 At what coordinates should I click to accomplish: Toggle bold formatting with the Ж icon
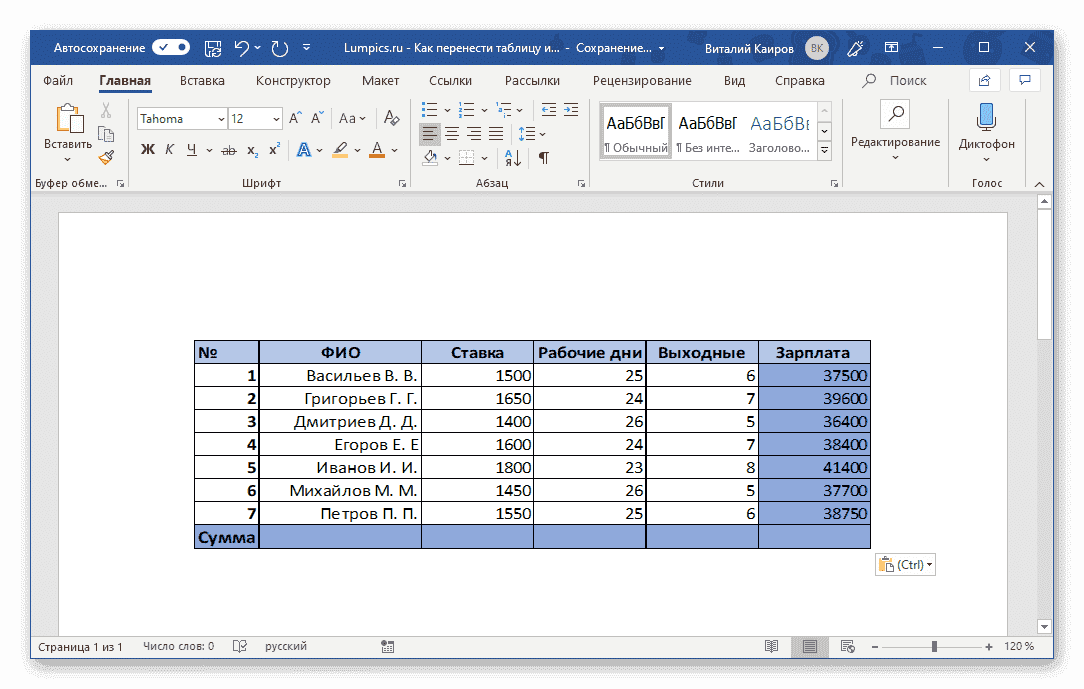coord(147,149)
